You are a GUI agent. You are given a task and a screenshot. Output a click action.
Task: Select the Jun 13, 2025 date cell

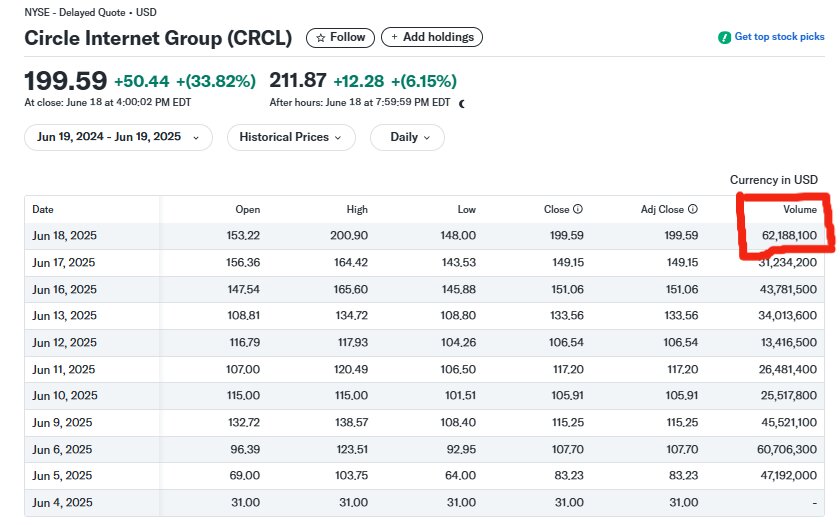pyautogui.click(x=64, y=316)
